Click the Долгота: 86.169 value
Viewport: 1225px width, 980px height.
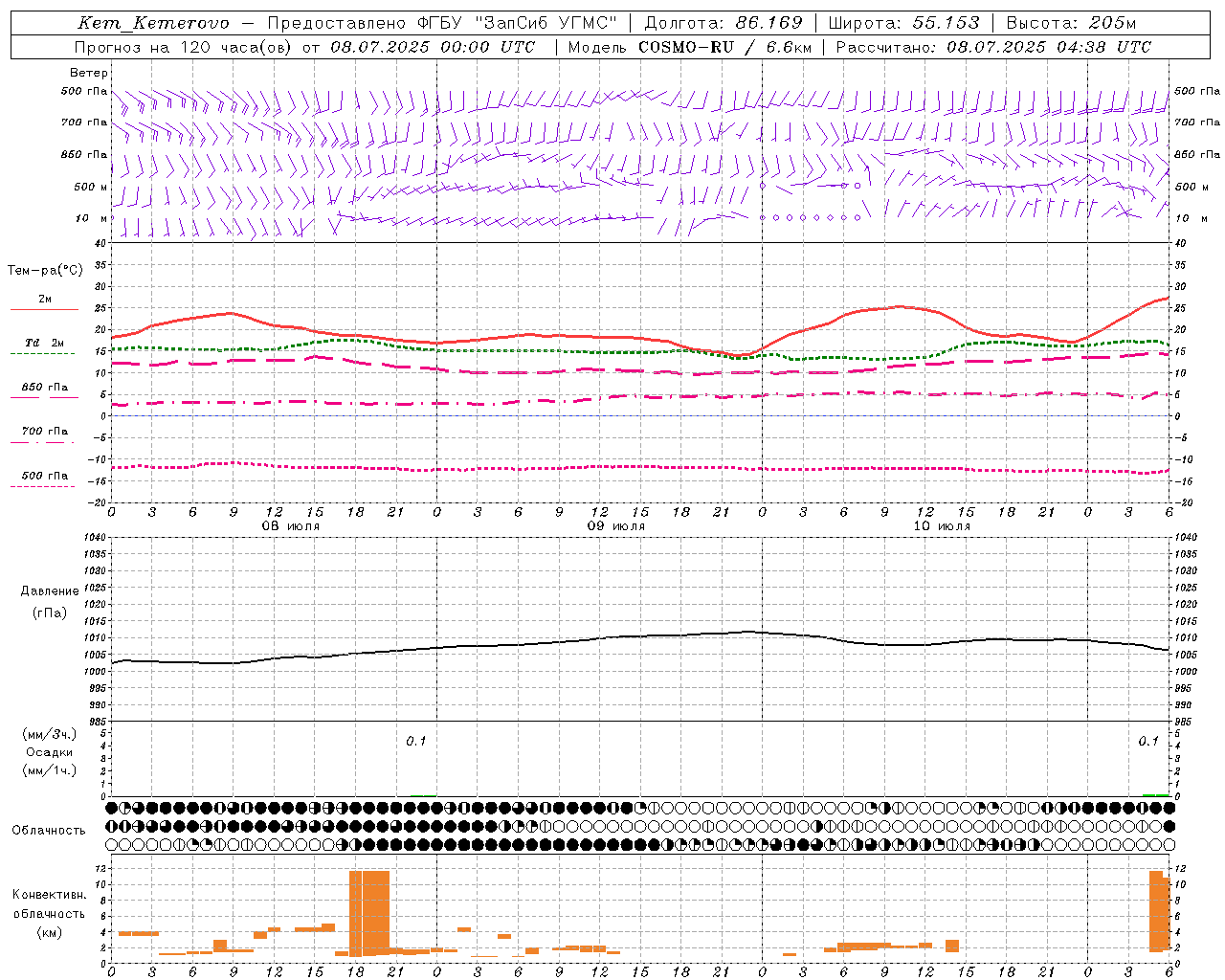coord(724,23)
